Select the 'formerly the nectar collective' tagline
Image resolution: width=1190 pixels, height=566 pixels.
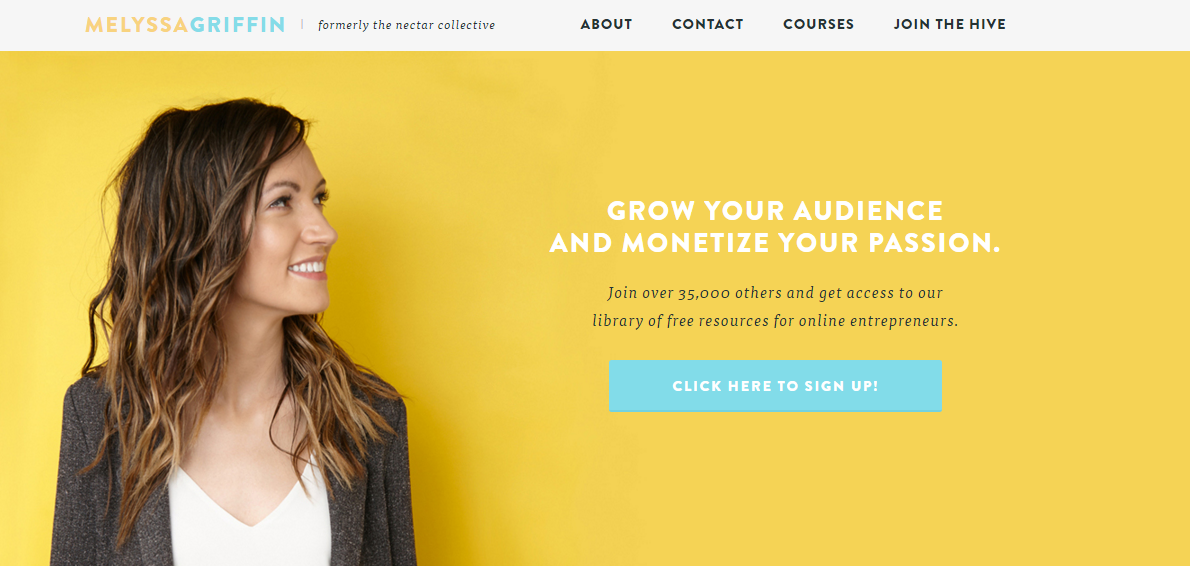[x=407, y=25]
